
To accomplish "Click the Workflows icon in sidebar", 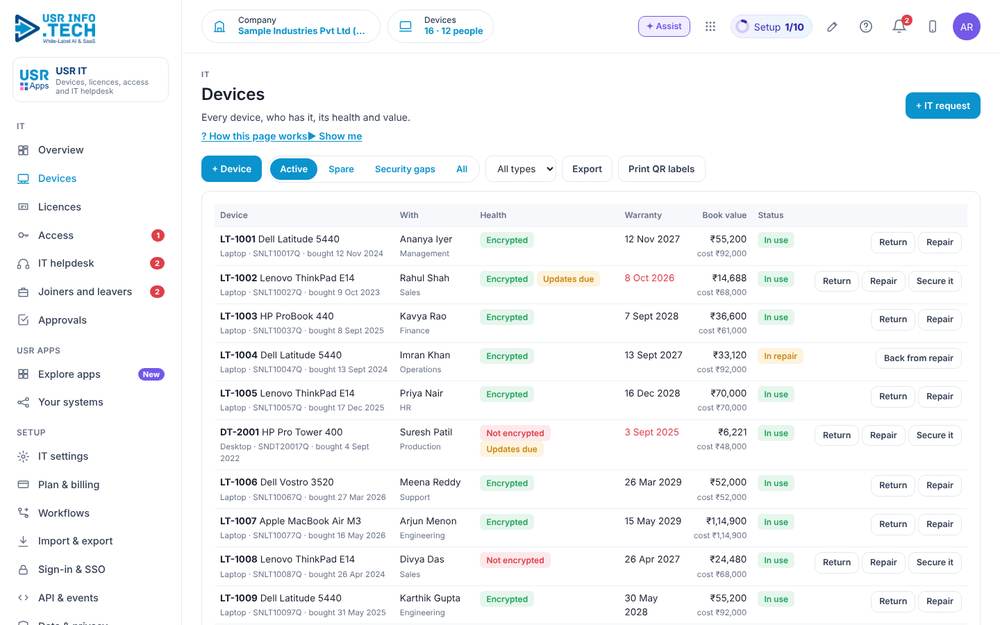I will click(x=23, y=513).
